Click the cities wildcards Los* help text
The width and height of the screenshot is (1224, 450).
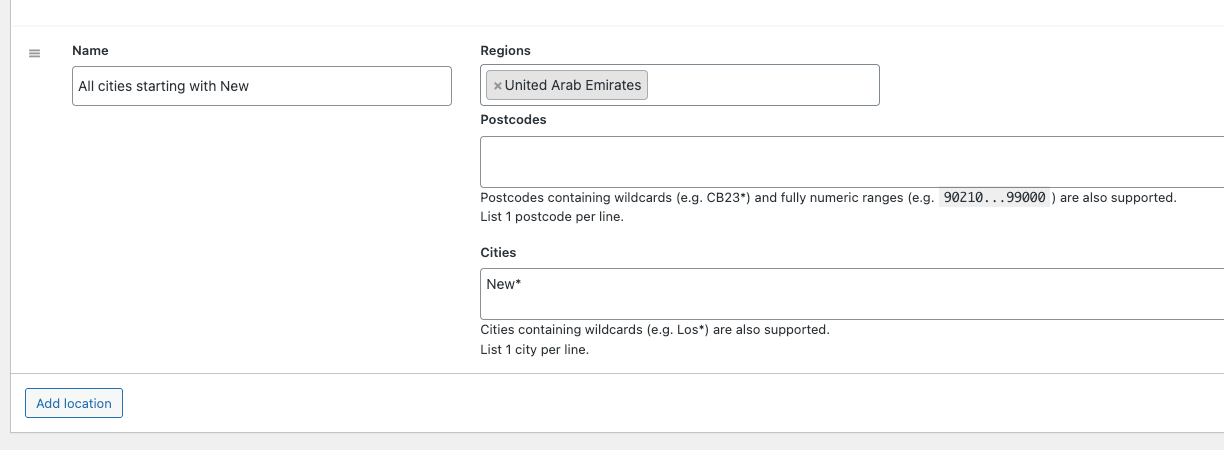coord(654,329)
